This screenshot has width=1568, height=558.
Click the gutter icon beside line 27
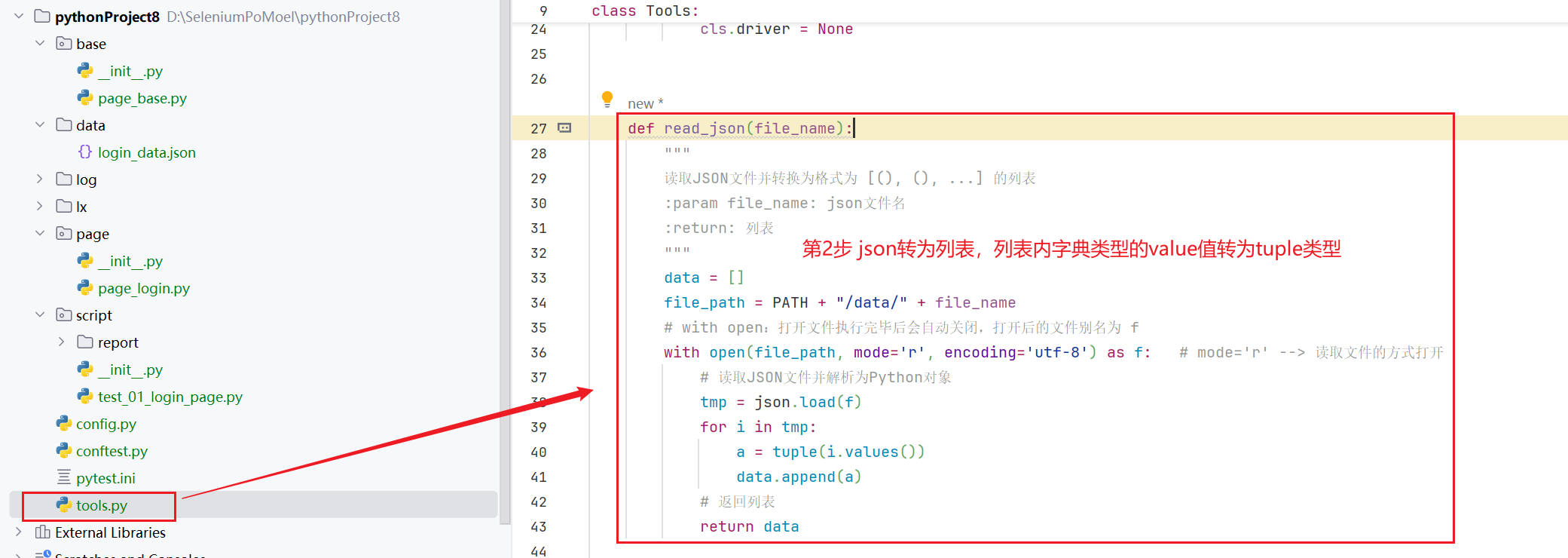pyautogui.click(x=564, y=128)
